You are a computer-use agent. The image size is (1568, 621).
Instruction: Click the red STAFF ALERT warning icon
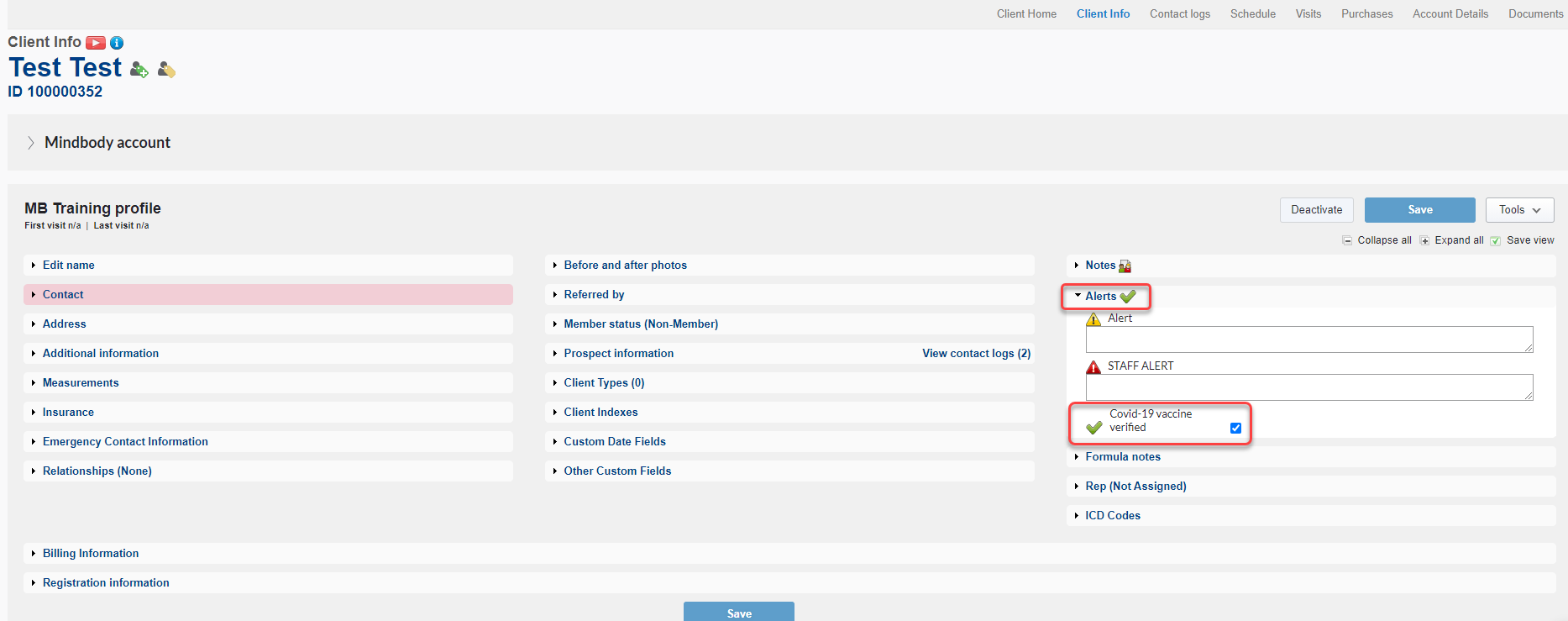[1093, 367]
